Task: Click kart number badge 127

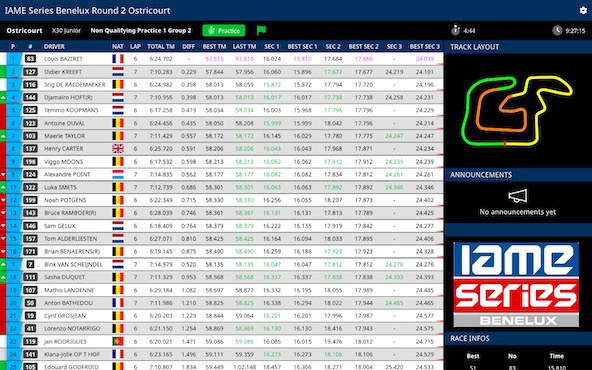Action: (30, 72)
